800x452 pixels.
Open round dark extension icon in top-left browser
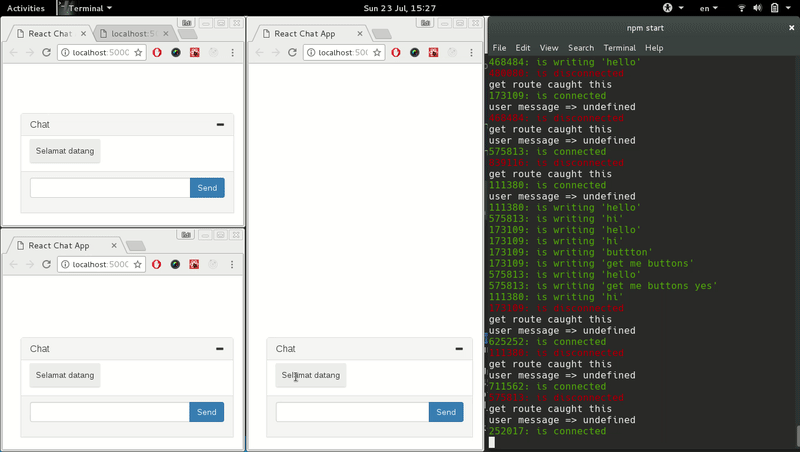(x=176, y=52)
